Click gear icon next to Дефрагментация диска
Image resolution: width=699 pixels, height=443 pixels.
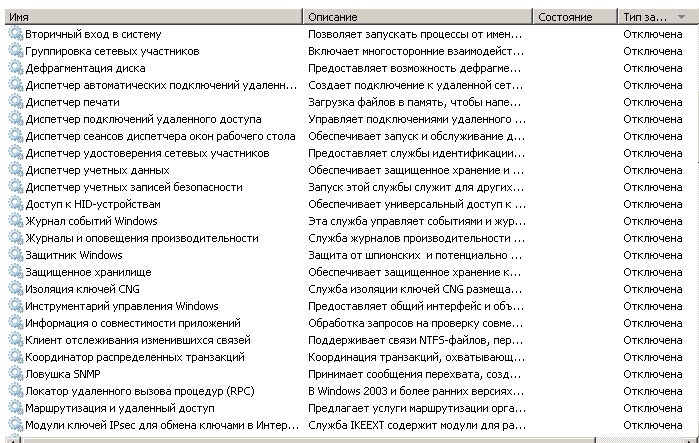coord(16,68)
